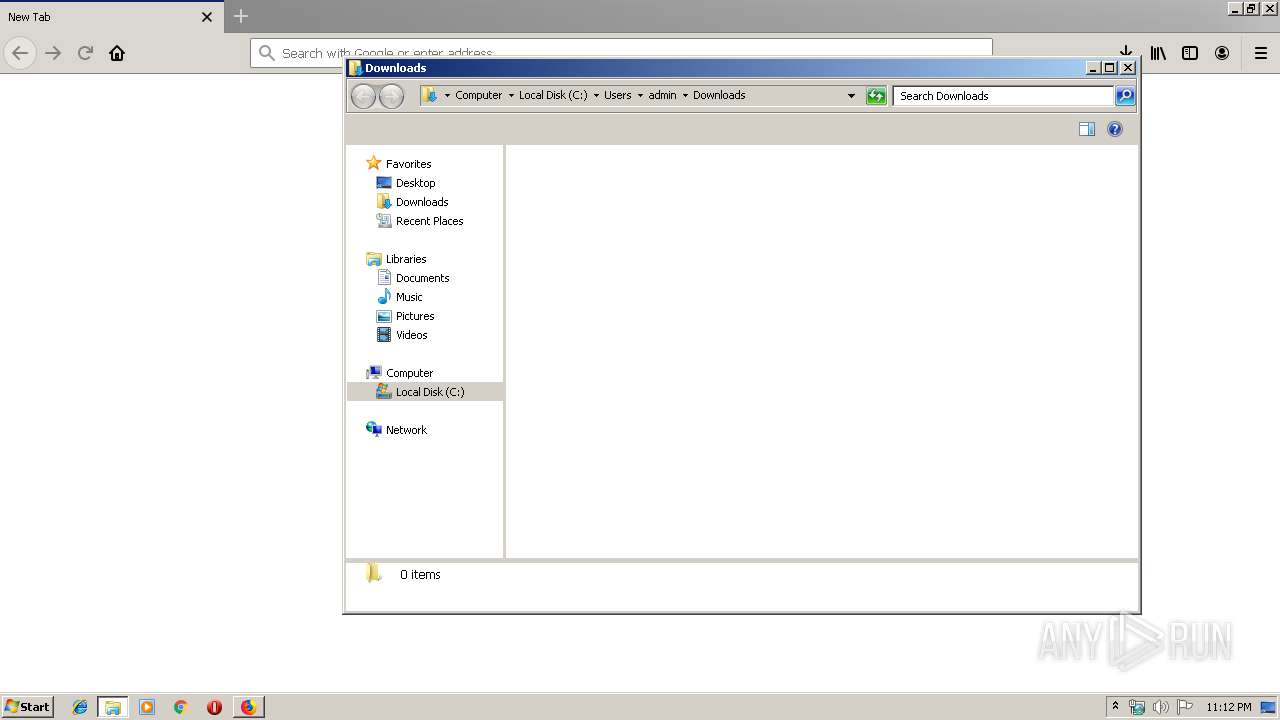Click admin breadcrumb in address bar
This screenshot has width=1280, height=720.
click(662, 95)
